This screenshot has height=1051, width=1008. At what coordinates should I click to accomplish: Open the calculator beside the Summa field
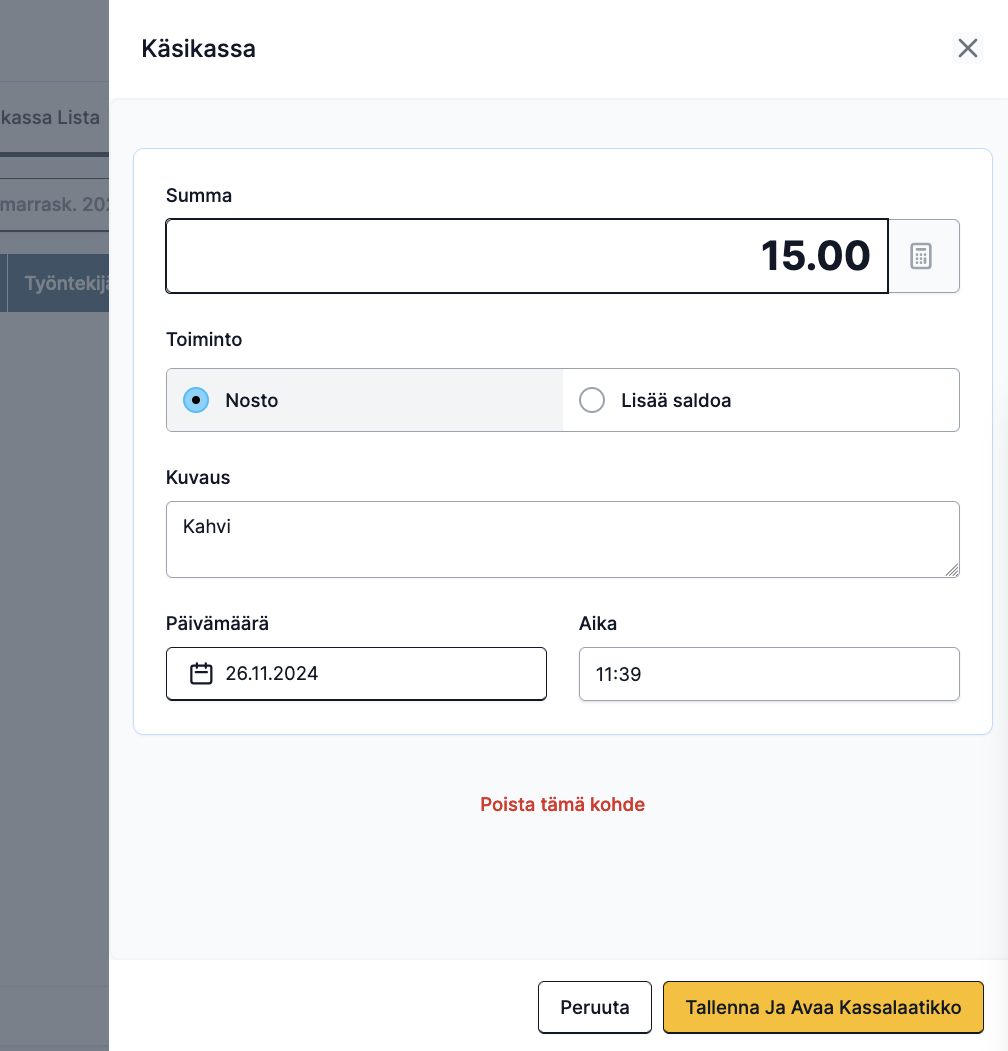click(x=923, y=256)
